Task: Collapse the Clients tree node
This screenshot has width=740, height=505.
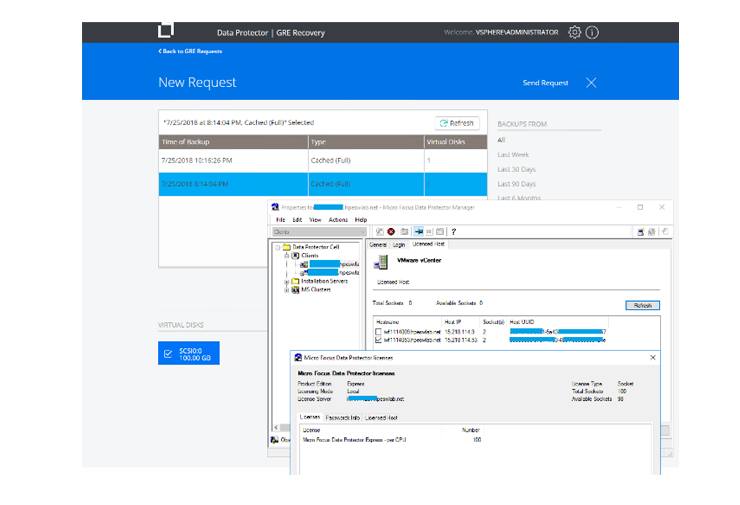Action: (x=286, y=255)
